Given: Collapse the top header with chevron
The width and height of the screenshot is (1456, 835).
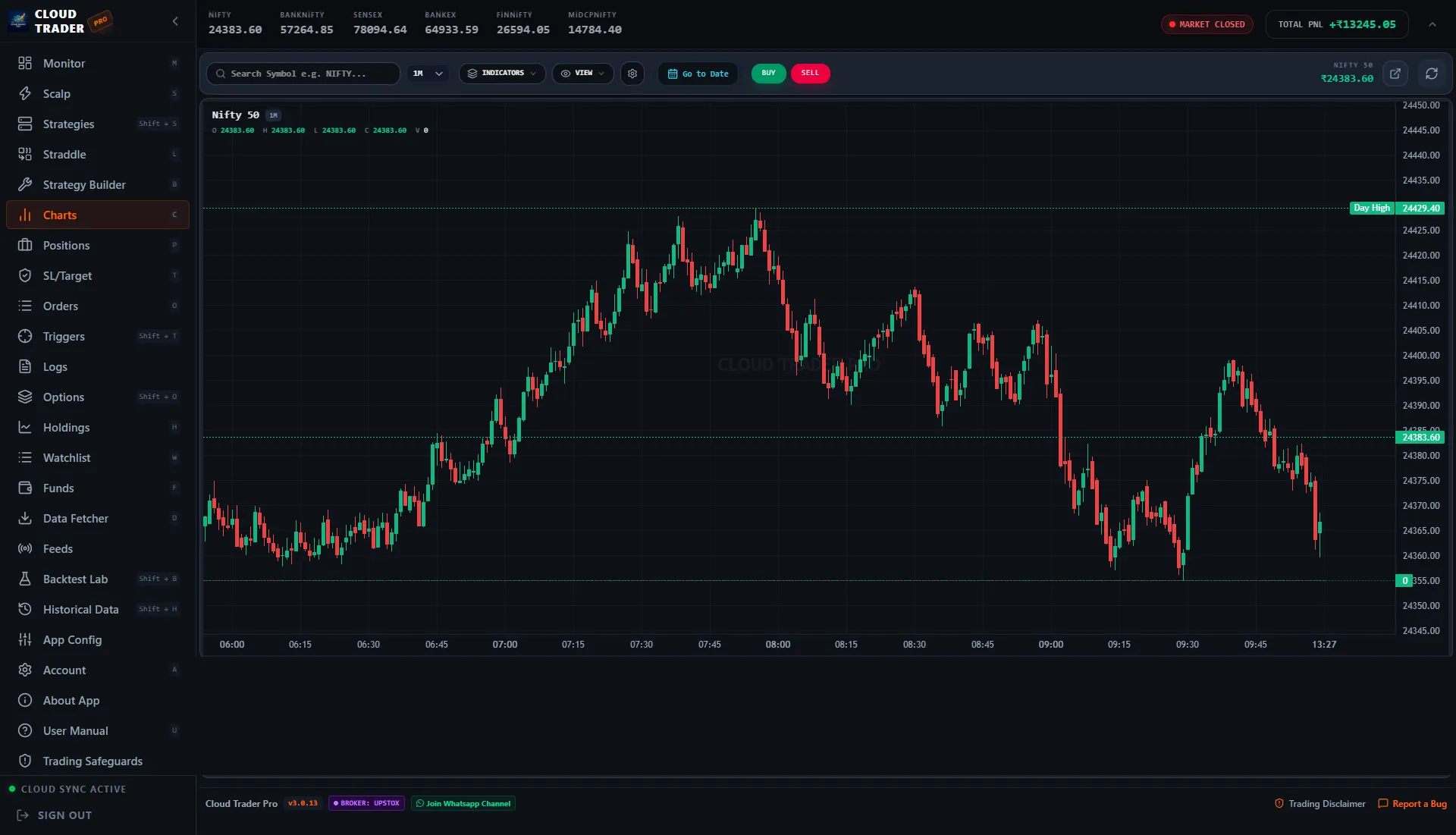Looking at the screenshot, I should (1432, 24).
